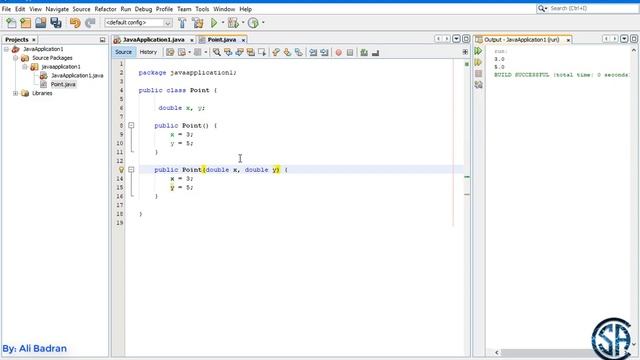Click the Undo toolbar icon
The width and height of the screenshot is (640, 360).
(75, 23)
